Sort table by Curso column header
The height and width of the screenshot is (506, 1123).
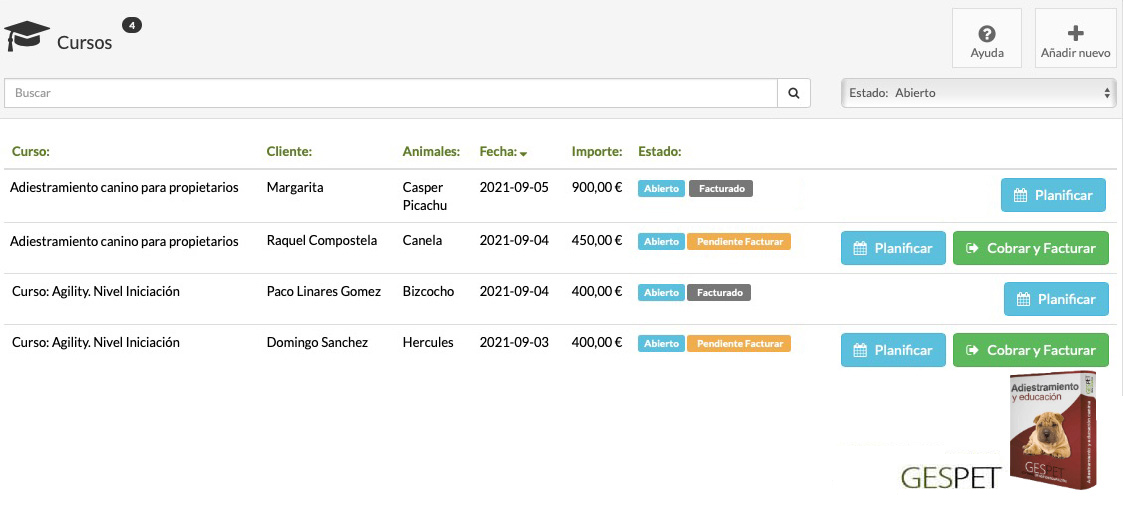pyautogui.click(x=31, y=152)
